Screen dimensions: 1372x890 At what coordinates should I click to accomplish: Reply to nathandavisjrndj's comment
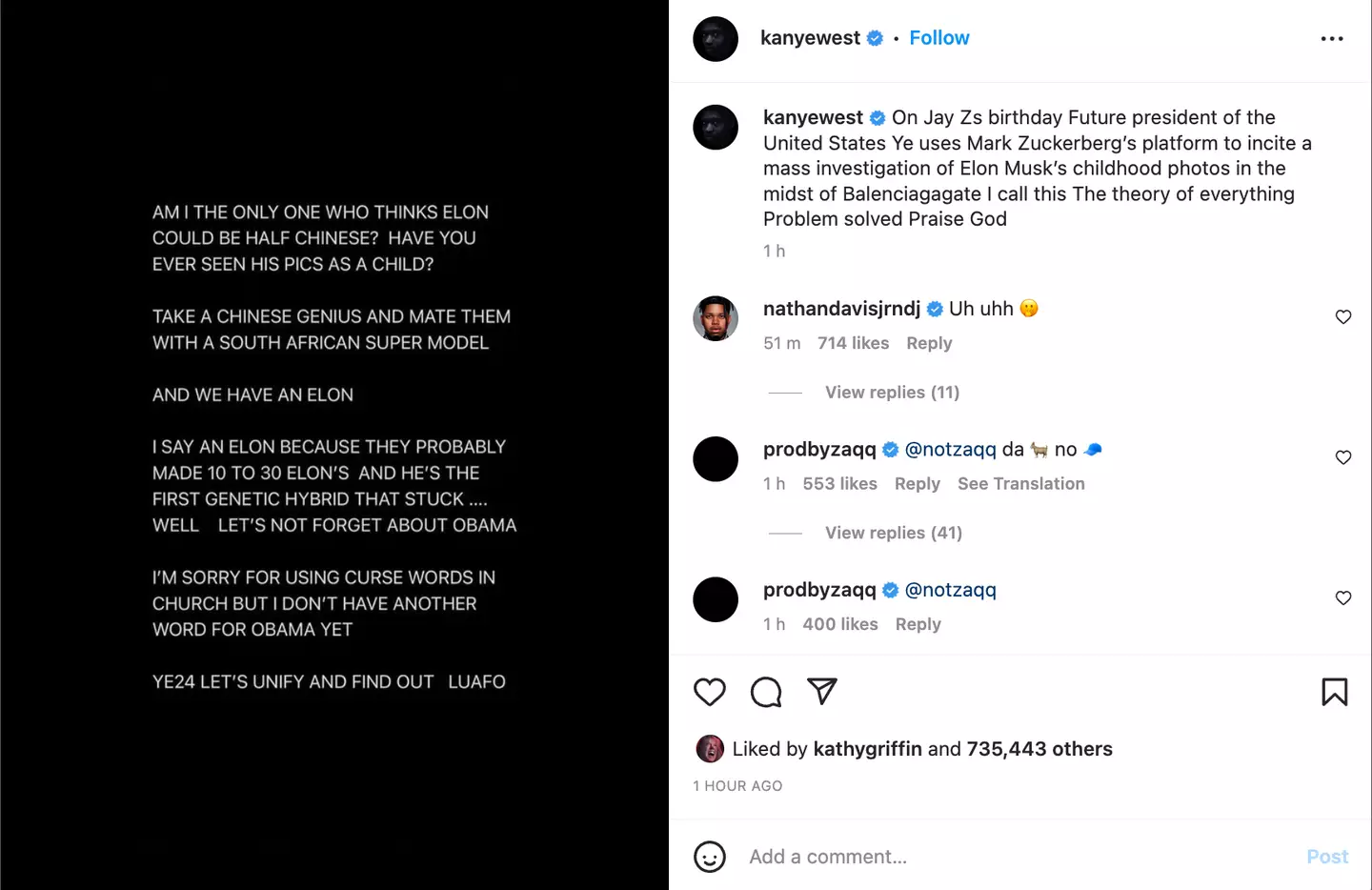click(x=929, y=343)
